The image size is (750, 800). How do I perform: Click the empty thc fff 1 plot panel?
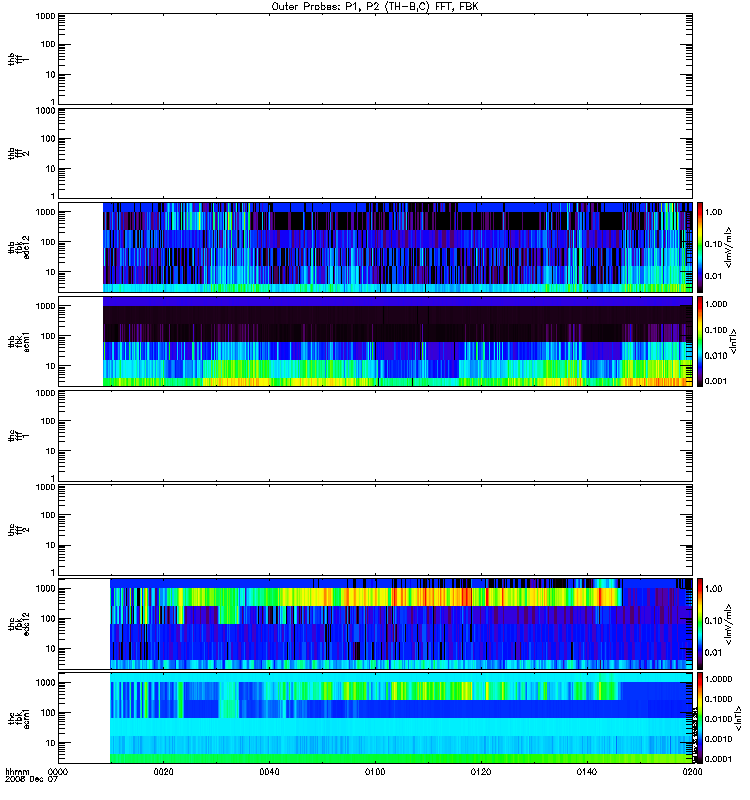375,436
